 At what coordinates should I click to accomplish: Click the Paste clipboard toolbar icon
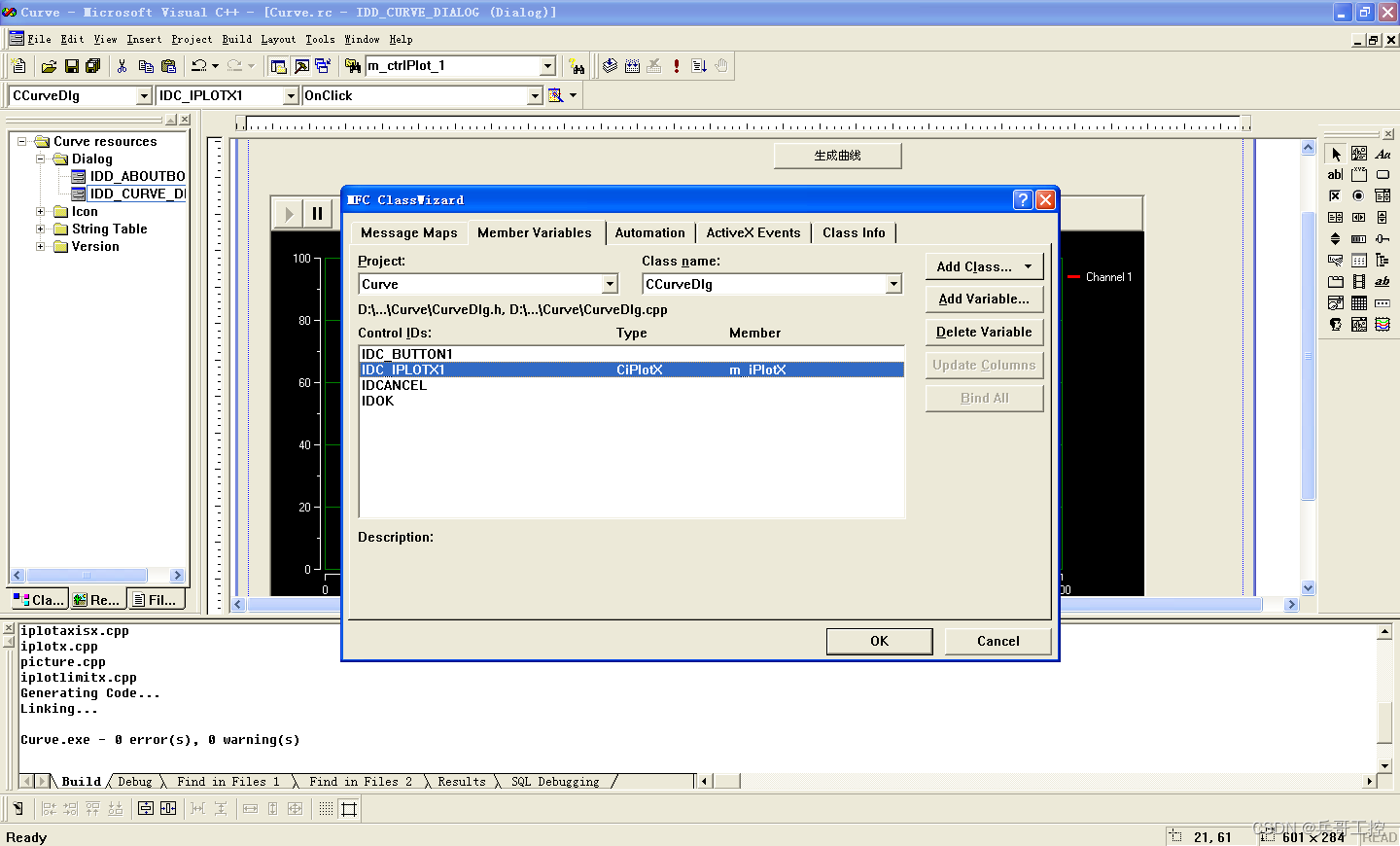[169, 66]
